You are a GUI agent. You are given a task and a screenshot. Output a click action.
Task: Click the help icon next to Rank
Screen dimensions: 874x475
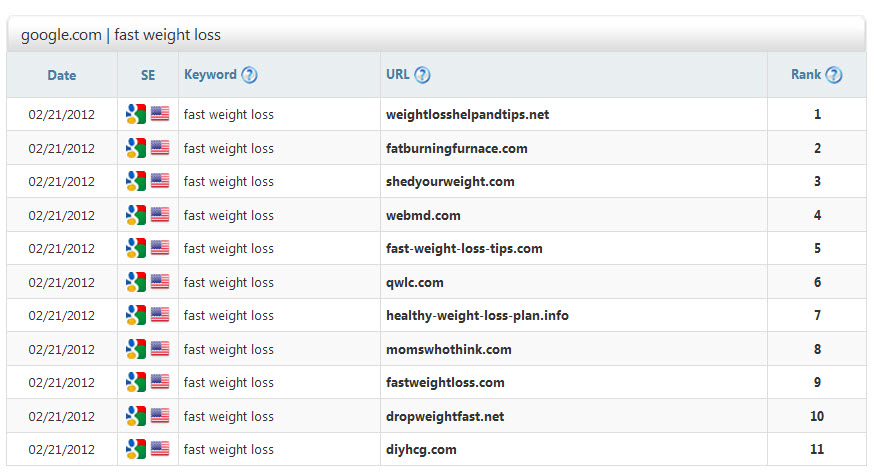click(x=833, y=75)
